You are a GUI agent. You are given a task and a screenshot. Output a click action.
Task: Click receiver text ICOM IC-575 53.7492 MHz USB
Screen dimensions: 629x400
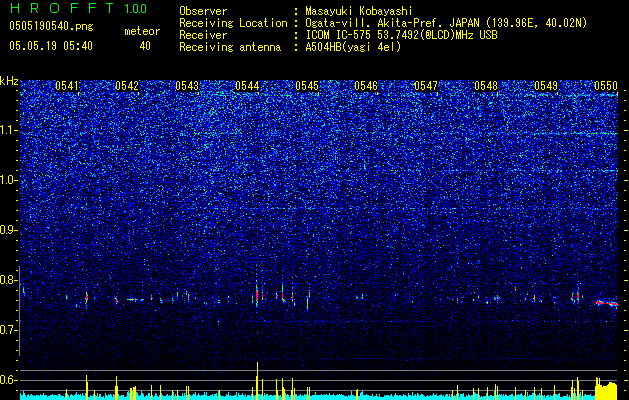pos(402,35)
